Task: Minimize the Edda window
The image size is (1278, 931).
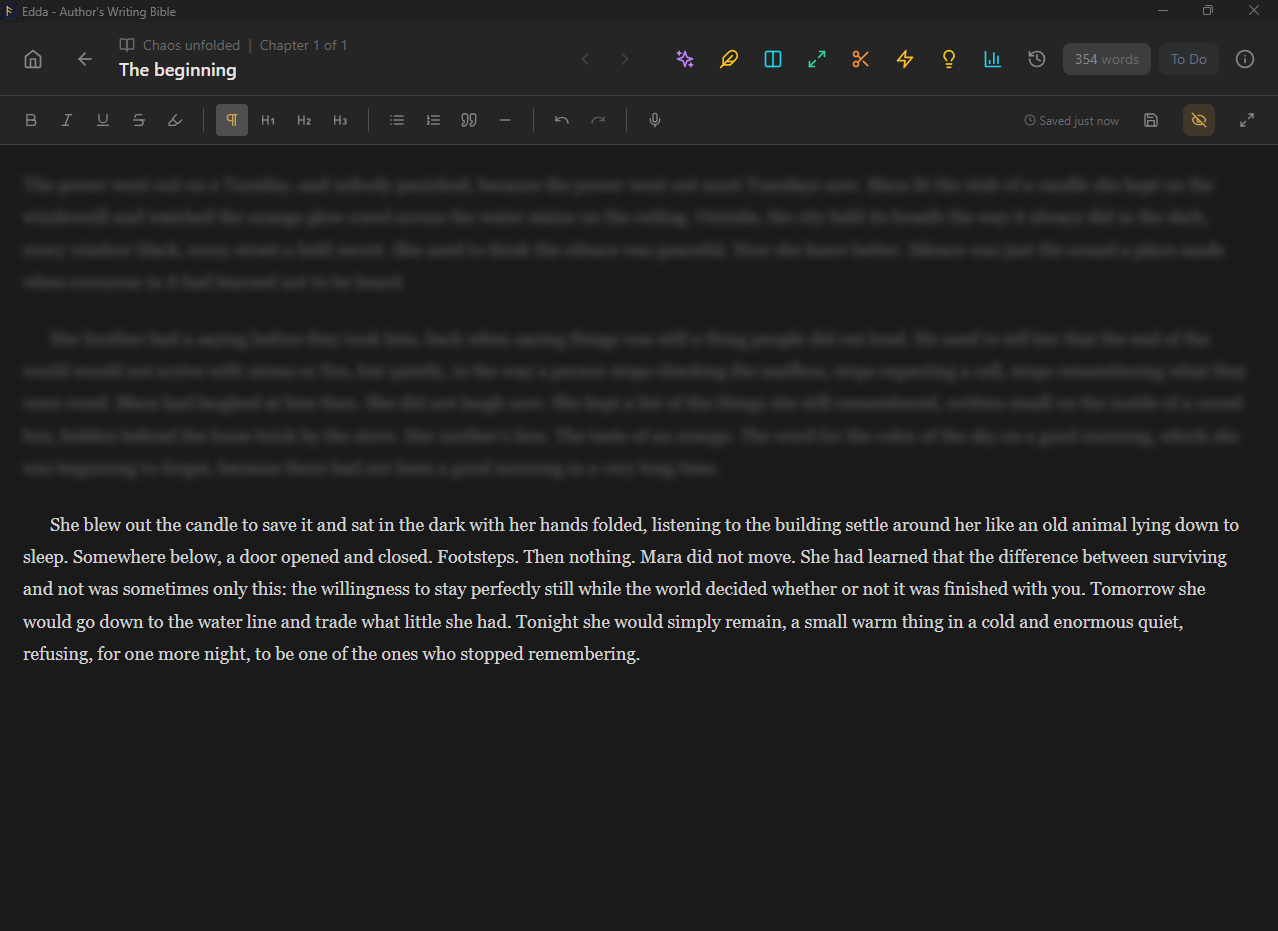Action: pos(1163,10)
